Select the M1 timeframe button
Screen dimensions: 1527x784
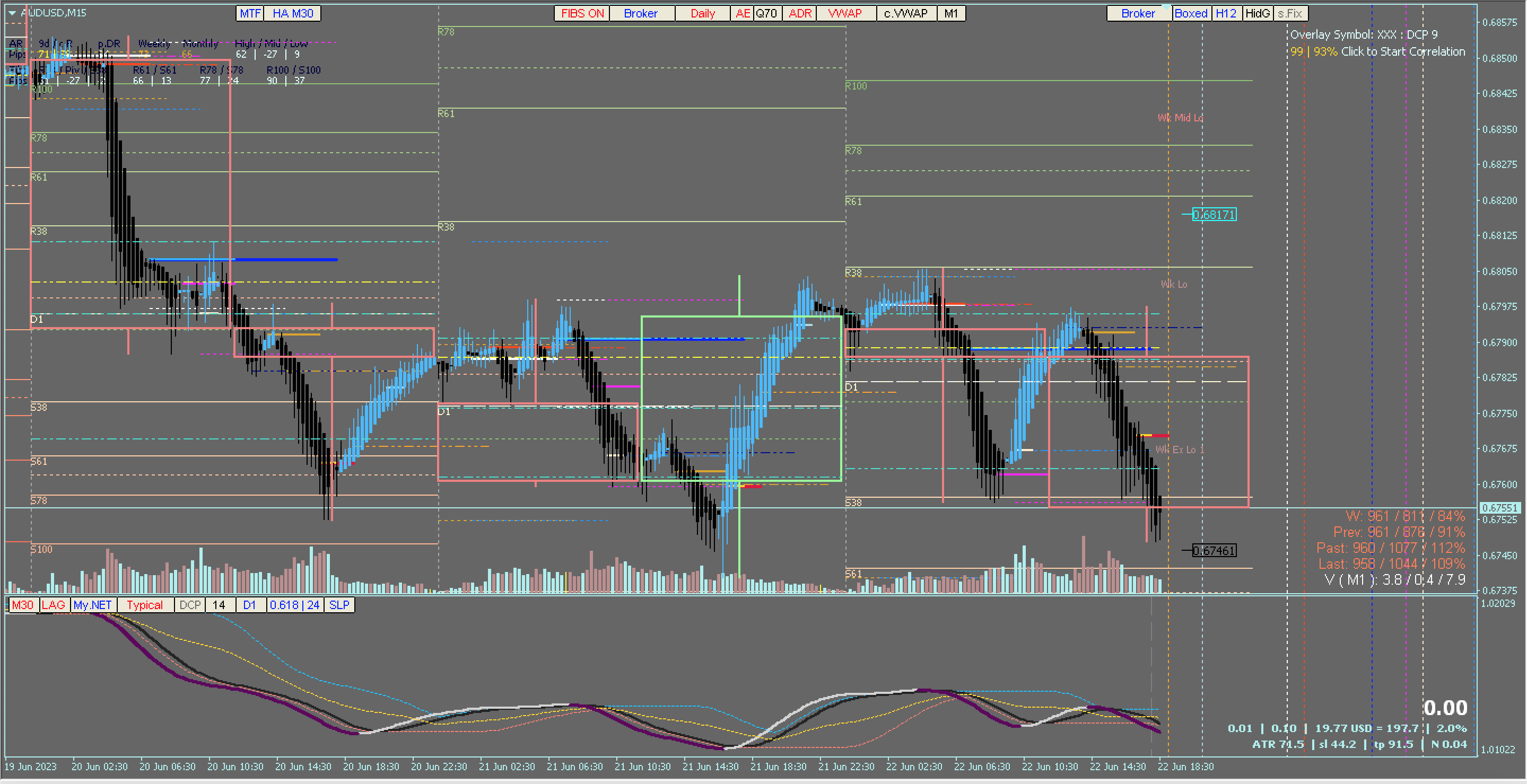click(x=951, y=13)
